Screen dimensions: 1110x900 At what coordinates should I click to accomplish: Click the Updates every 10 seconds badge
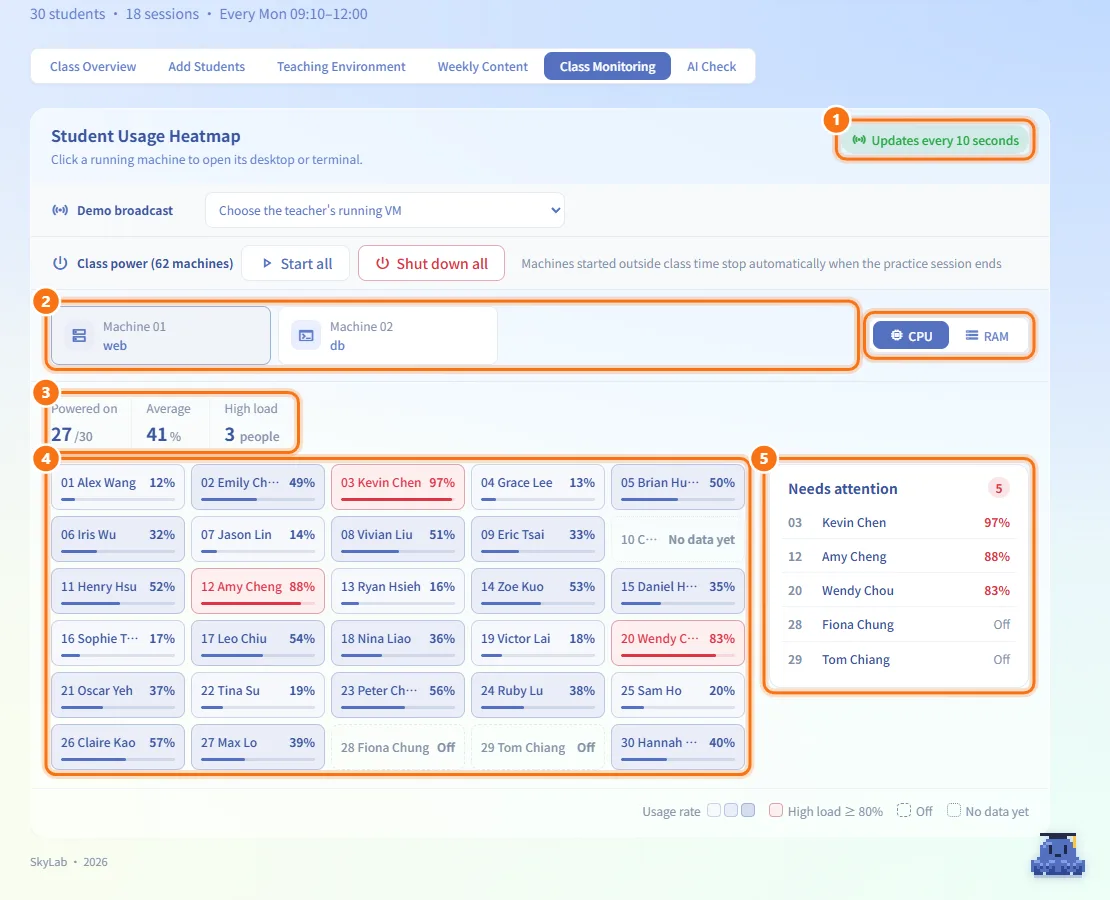pyautogui.click(x=934, y=140)
